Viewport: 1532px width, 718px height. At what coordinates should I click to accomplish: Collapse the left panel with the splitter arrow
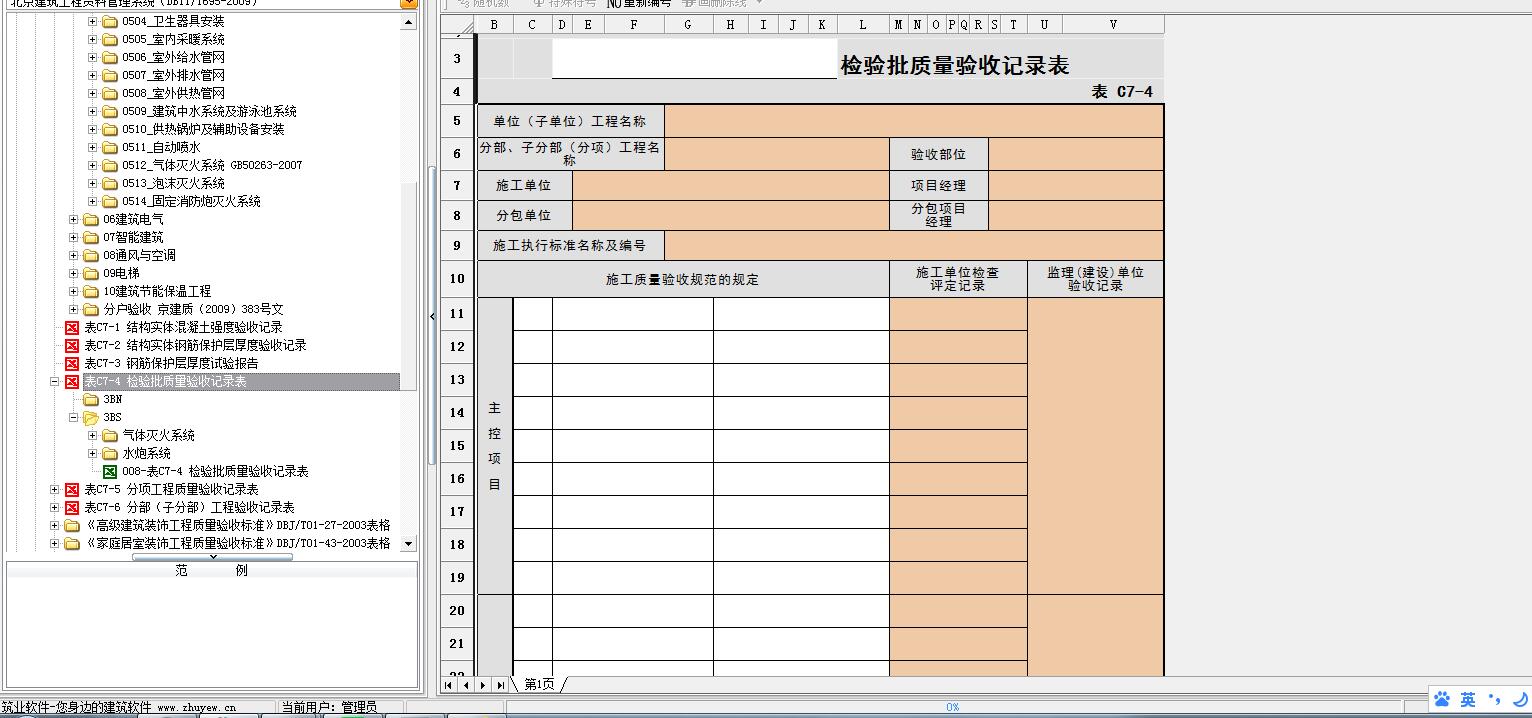click(432, 316)
